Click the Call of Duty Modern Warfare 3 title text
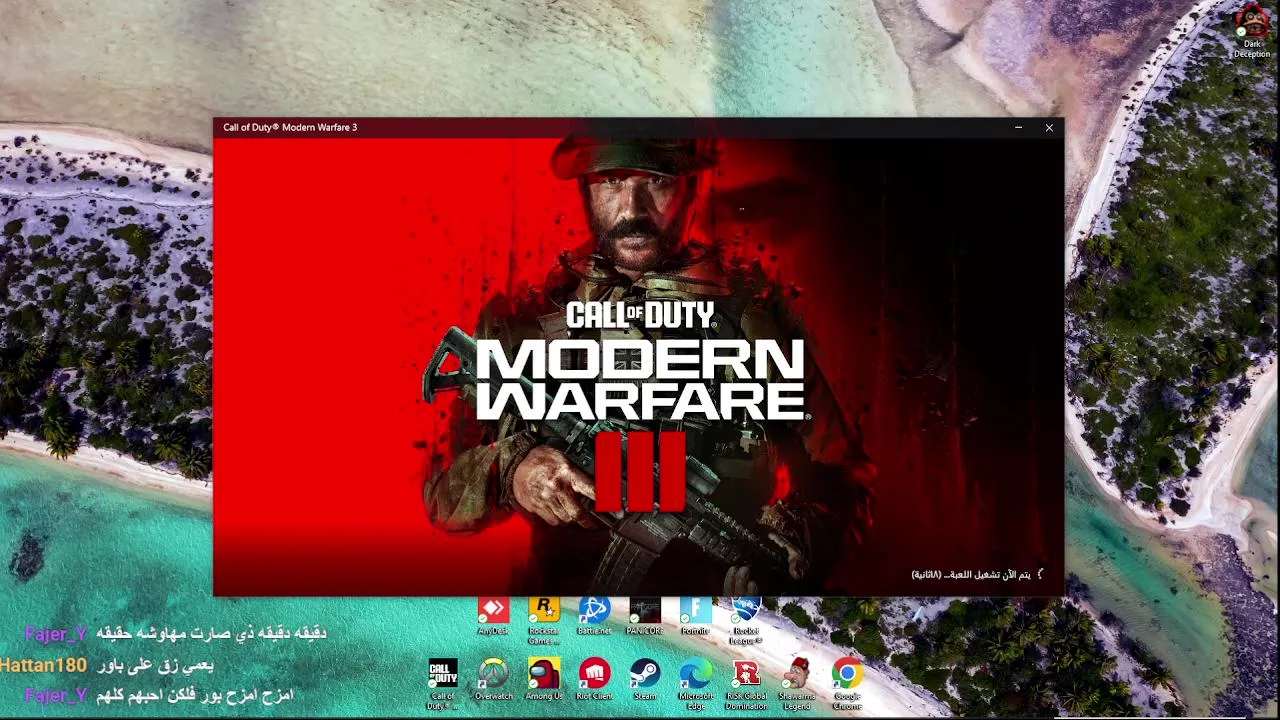1280x720 pixels. pos(290,127)
